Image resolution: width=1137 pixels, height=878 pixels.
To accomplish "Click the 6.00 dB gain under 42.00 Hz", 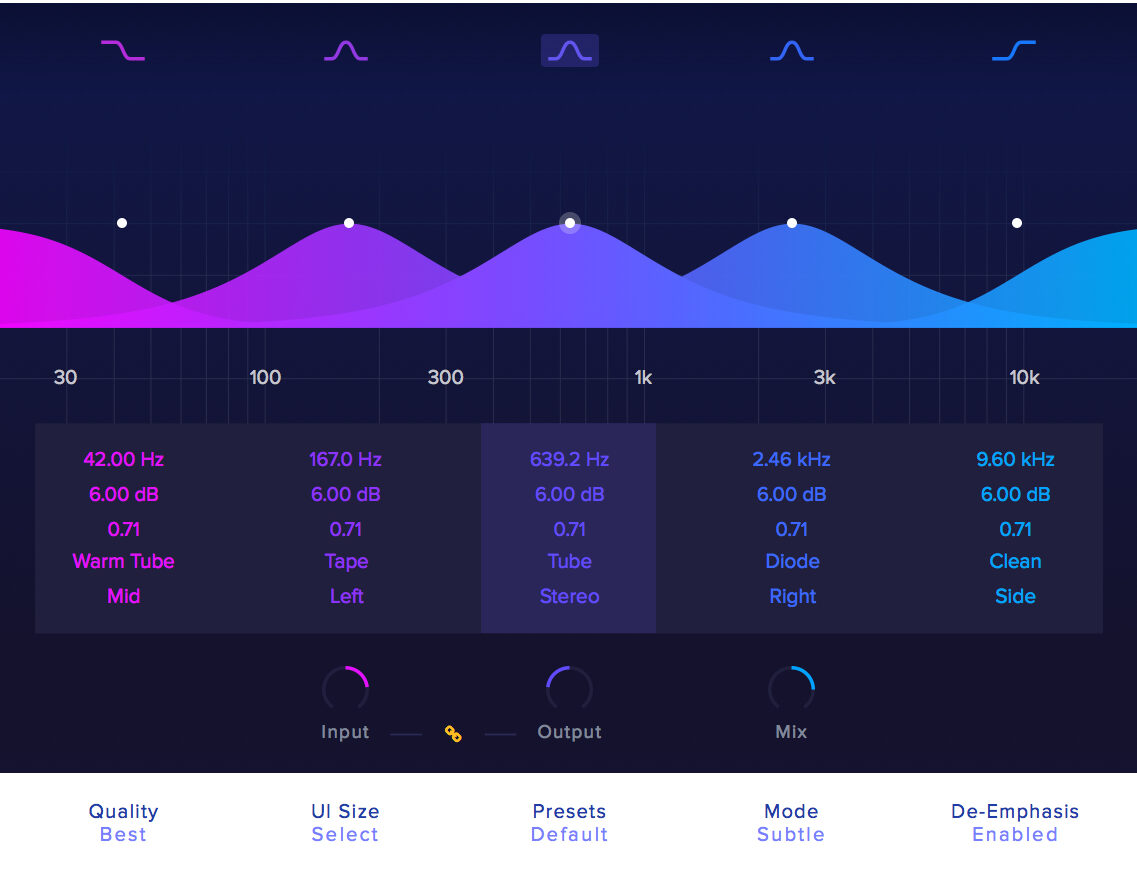I will (x=123, y=494).
